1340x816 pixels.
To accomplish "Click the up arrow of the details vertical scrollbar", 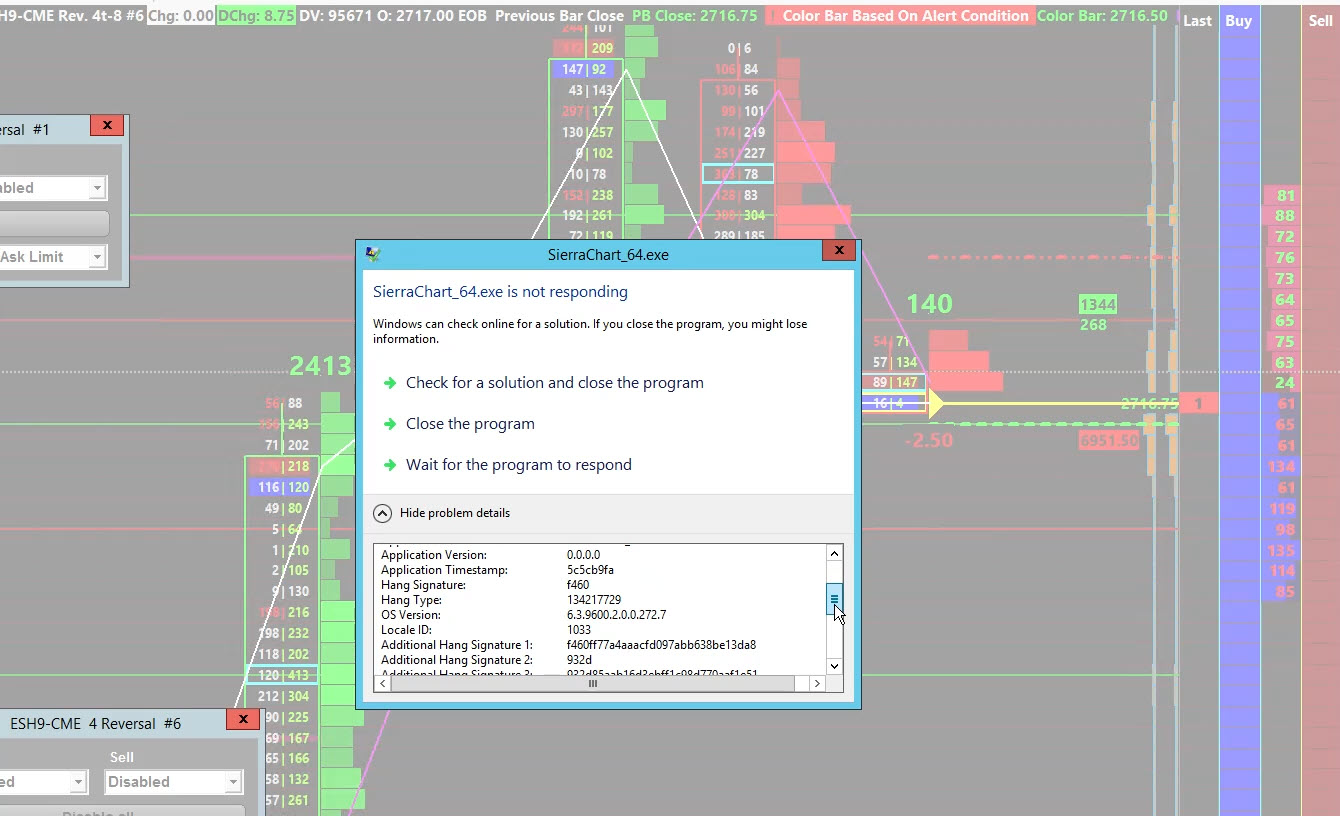I will pyautogui.click(x=834, y=553).
